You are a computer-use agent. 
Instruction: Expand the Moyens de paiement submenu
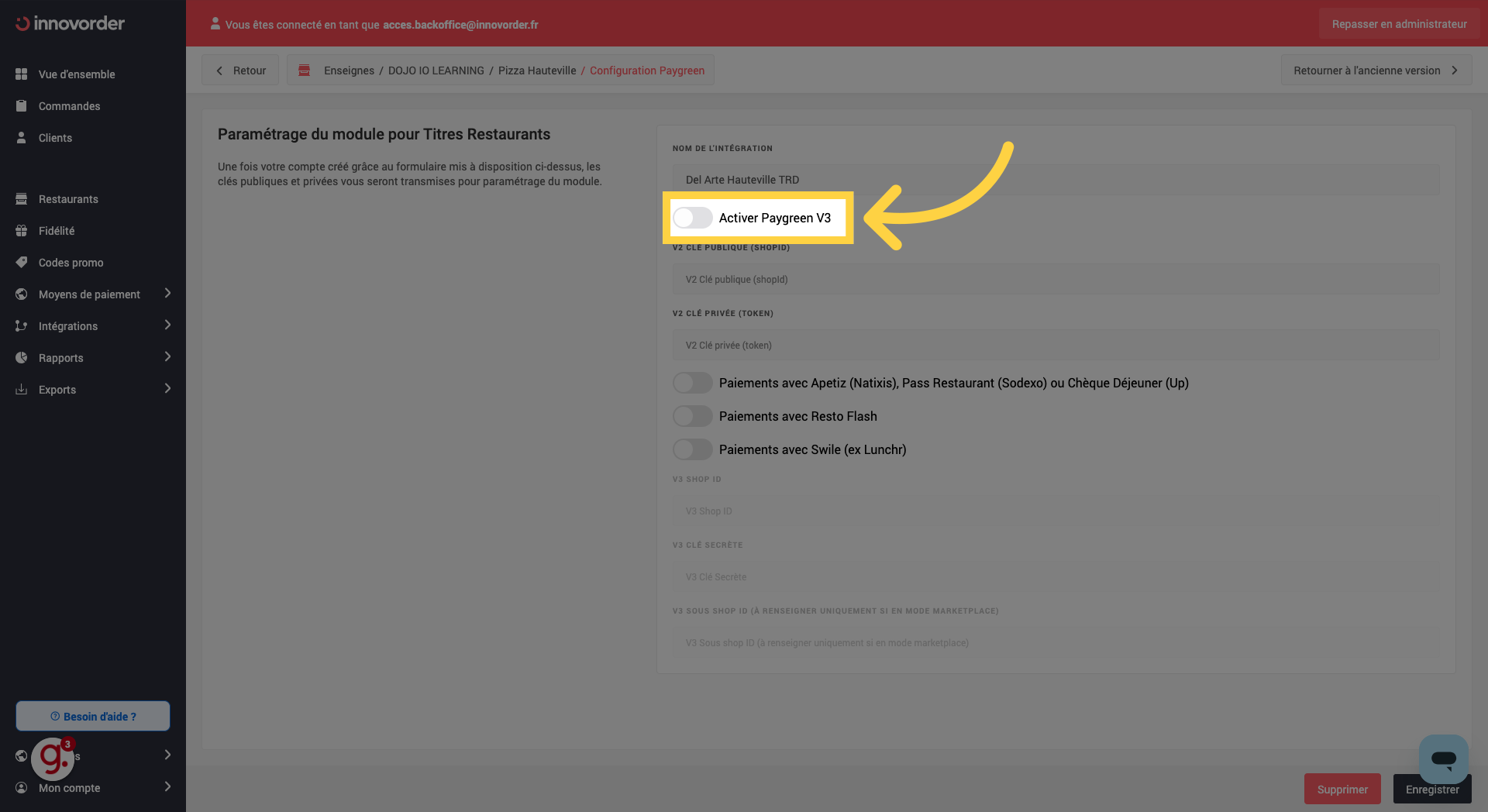coord(167,294)
